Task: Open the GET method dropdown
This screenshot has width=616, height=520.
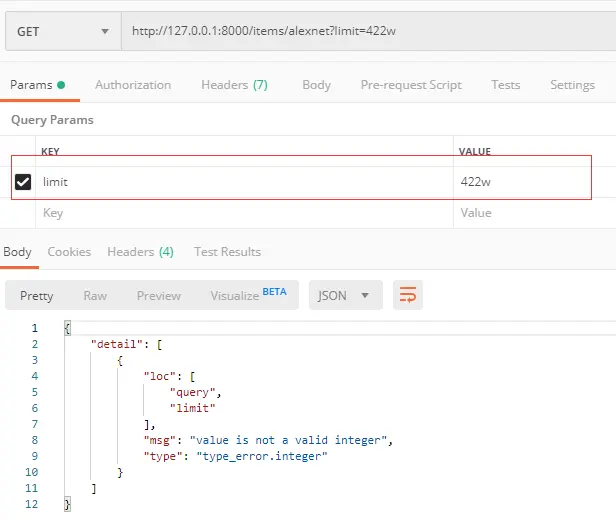Action: [x=62, y=31]
